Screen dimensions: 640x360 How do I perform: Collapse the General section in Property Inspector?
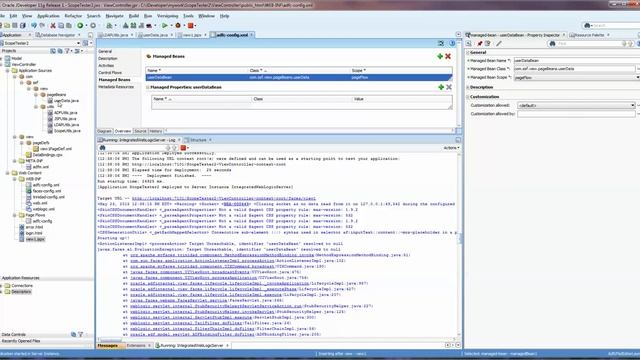coord(468,53)
